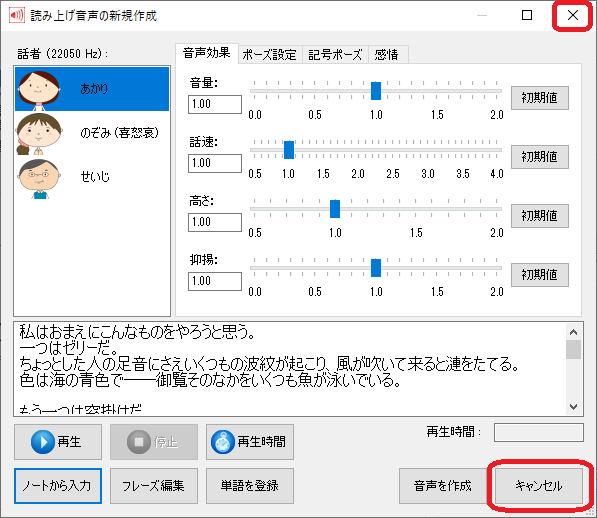
Task: Focus the 抑揚 value field
Action: click(x=215, y=281)
